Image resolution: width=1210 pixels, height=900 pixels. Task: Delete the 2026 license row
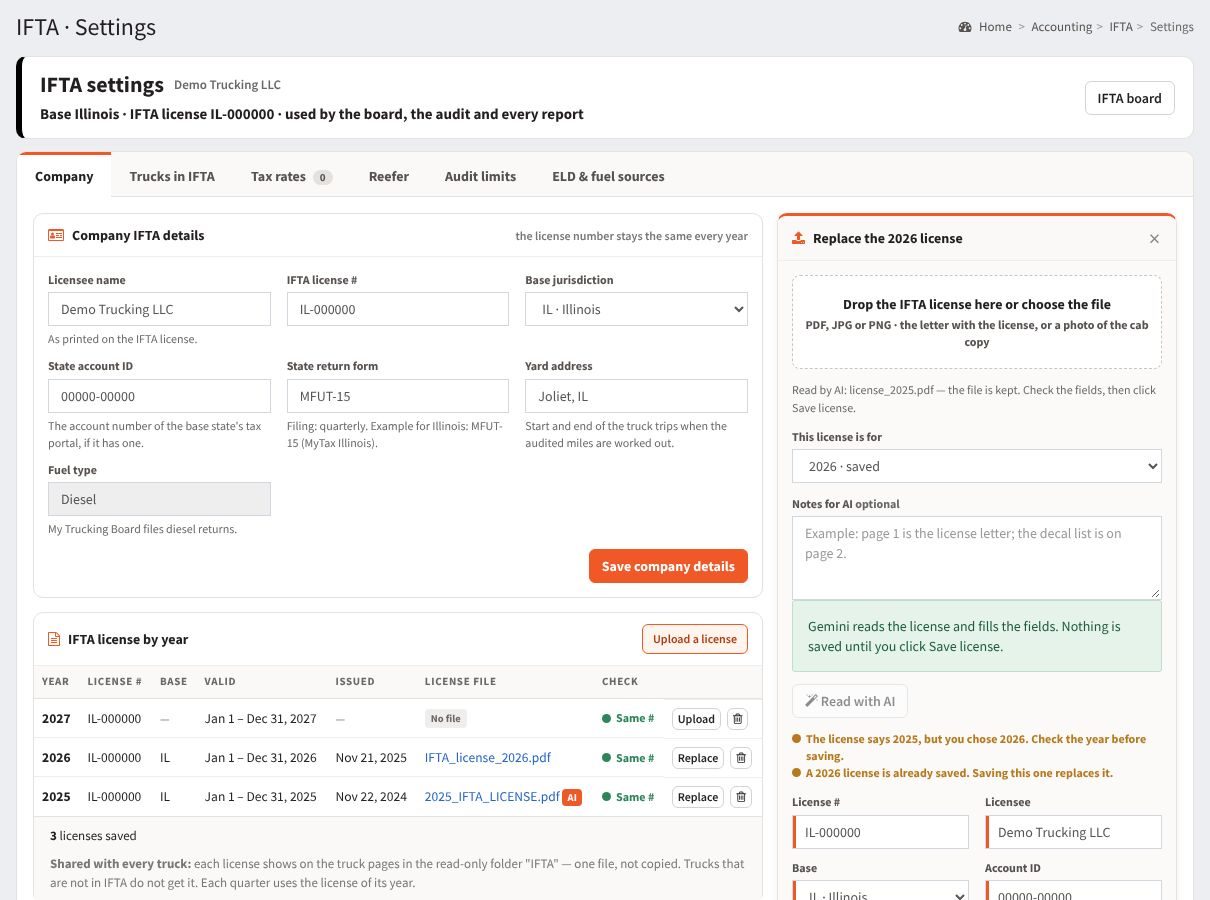[741, 758]
